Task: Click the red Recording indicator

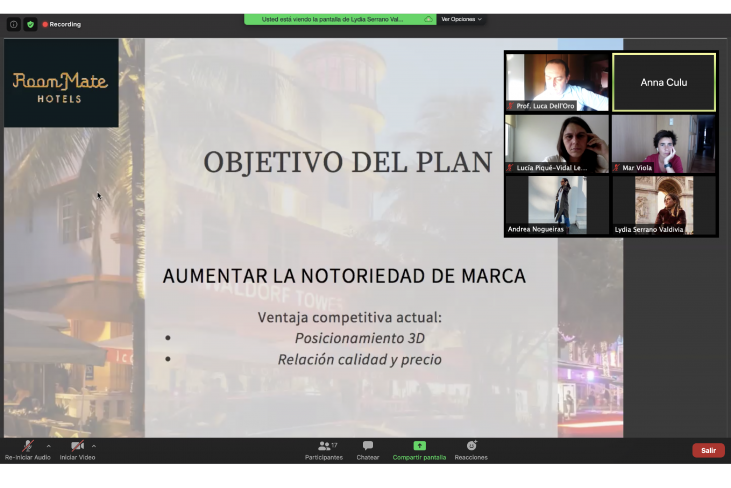Action: pos(62,24)
